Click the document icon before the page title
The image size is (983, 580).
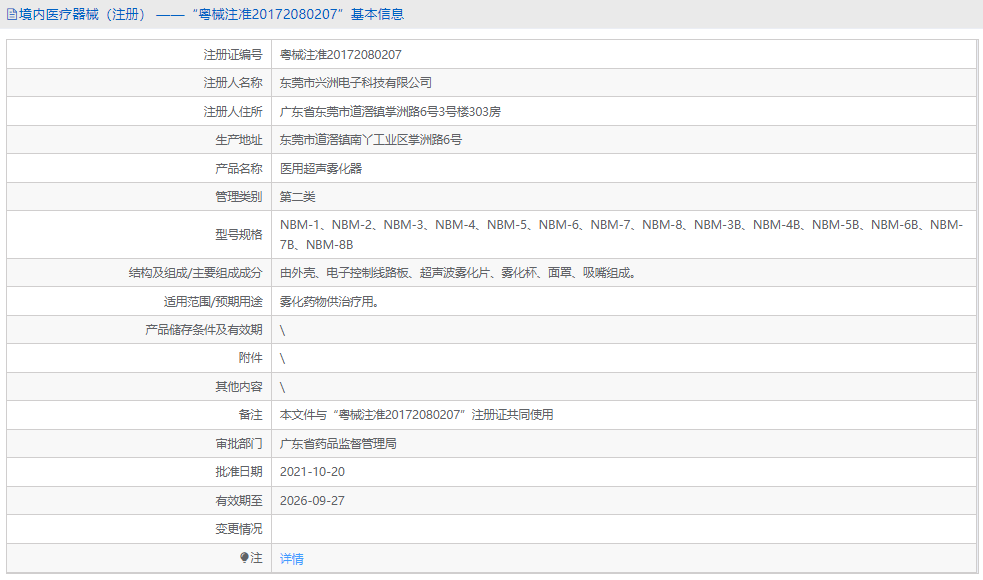tap(12, 13)
